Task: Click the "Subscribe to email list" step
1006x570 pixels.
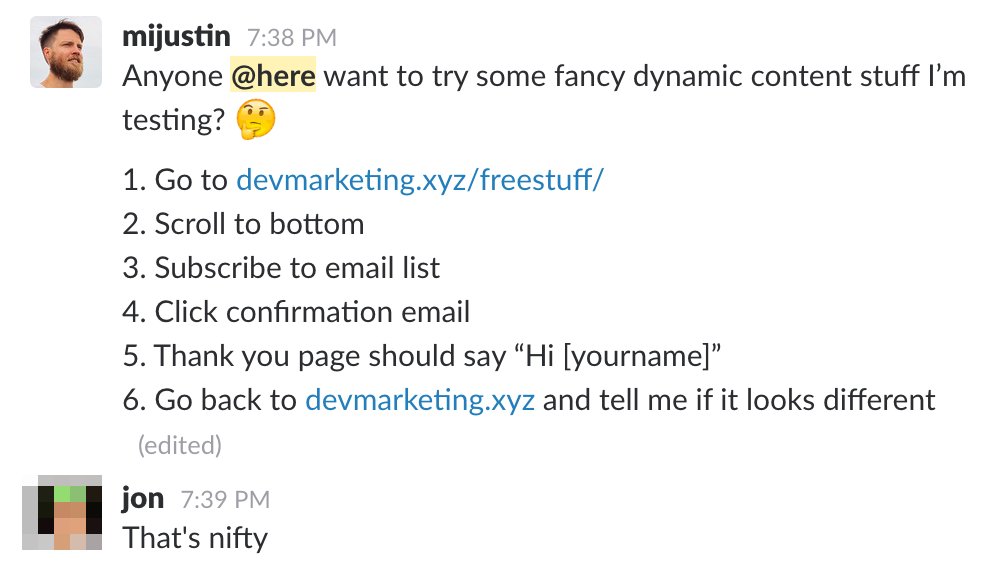Action: (296, 268)
